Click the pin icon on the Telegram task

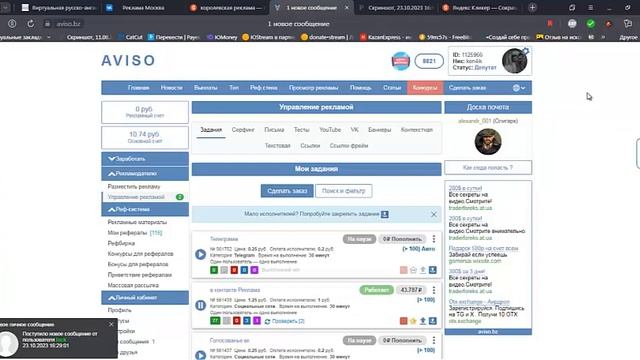coord(433,270)
